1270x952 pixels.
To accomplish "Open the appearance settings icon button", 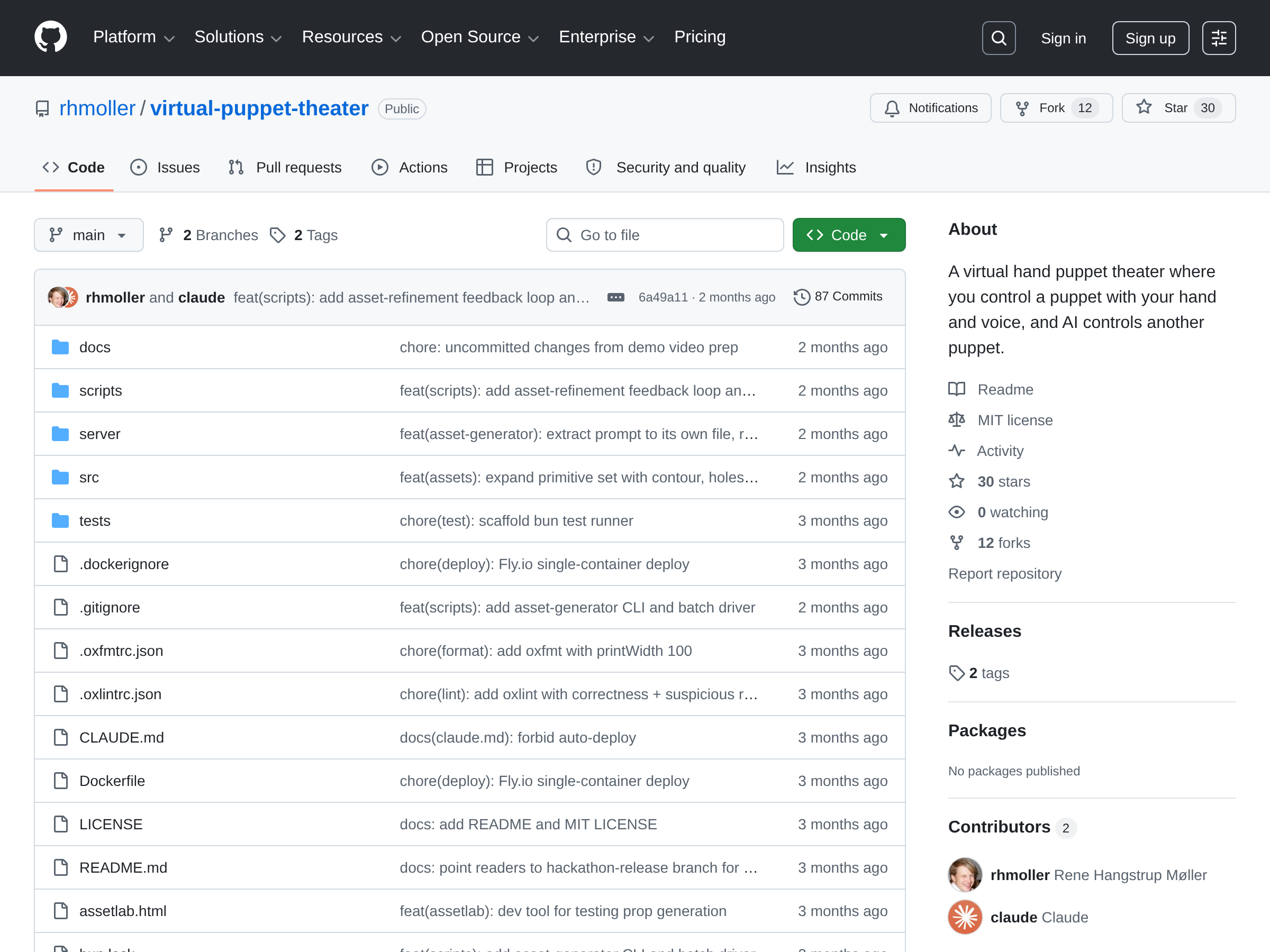I will [x=1219, y=38].
